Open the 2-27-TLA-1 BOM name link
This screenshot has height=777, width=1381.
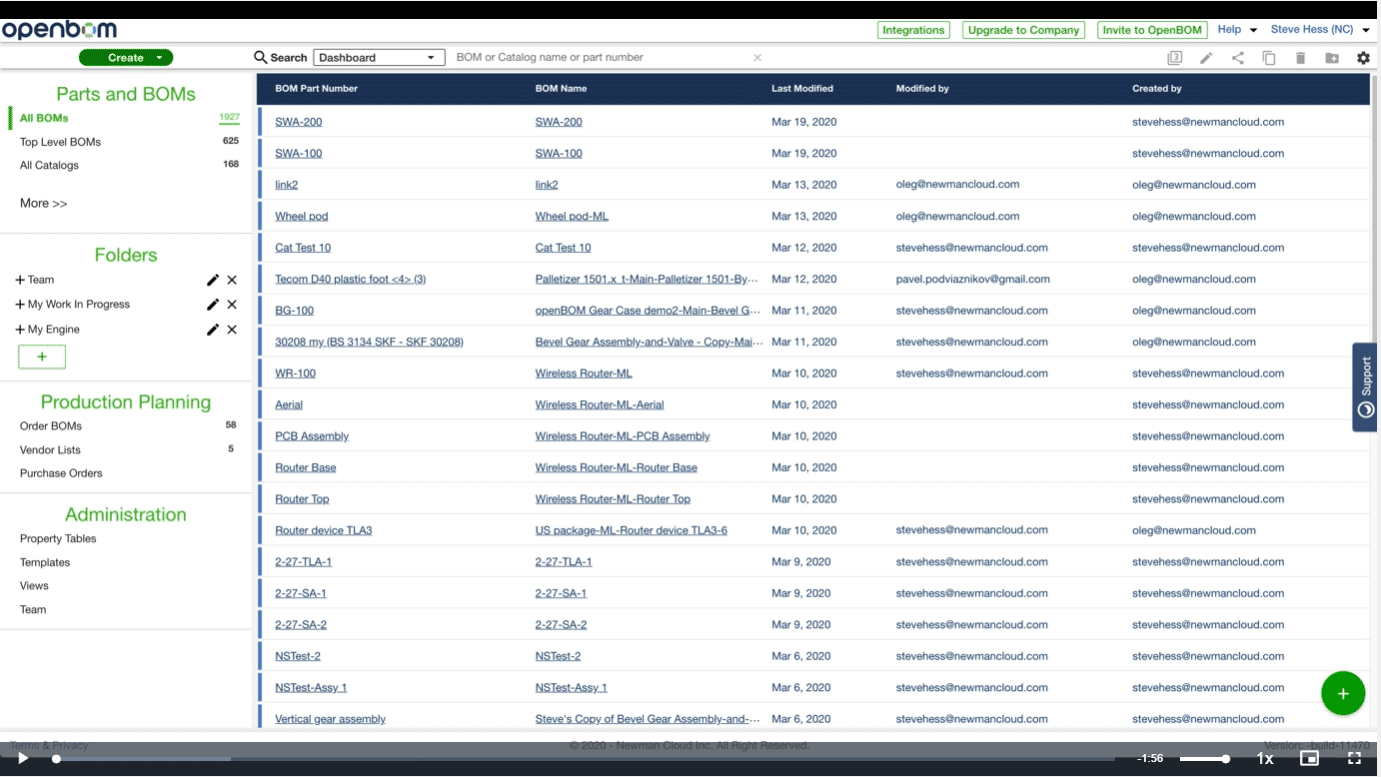point(563,562)
